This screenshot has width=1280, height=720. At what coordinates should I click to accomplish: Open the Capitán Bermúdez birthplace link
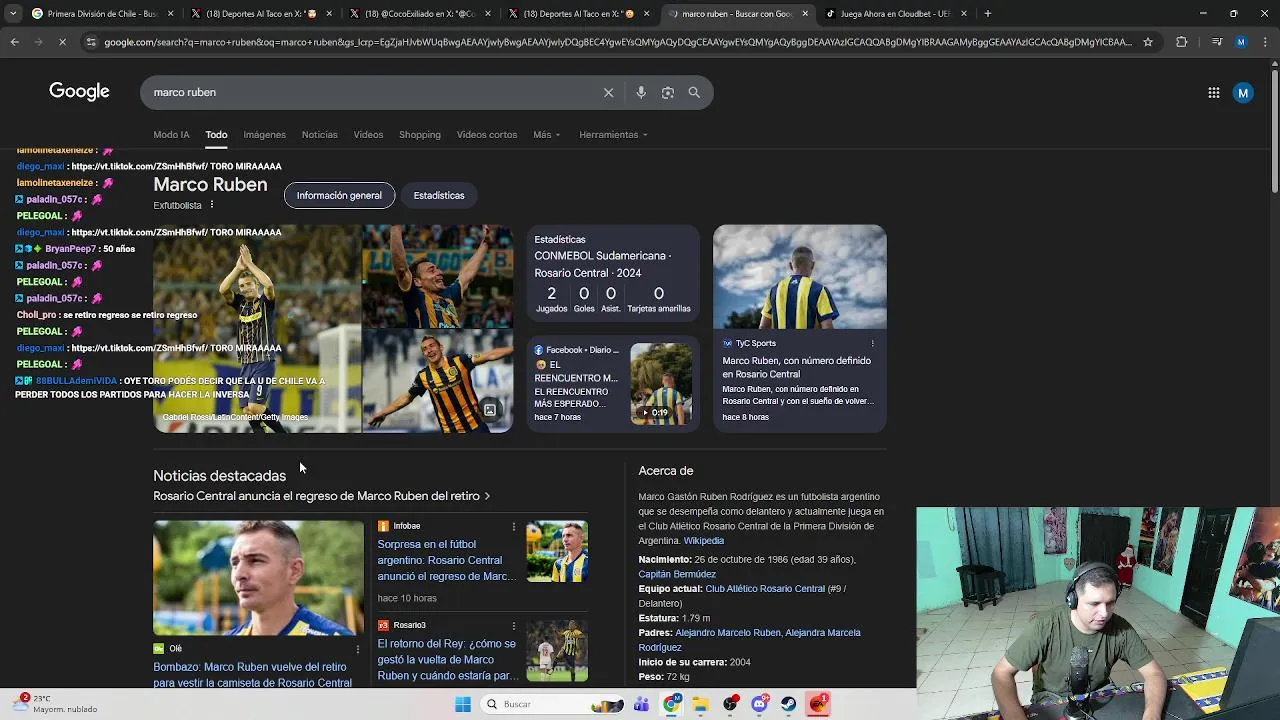677,575
